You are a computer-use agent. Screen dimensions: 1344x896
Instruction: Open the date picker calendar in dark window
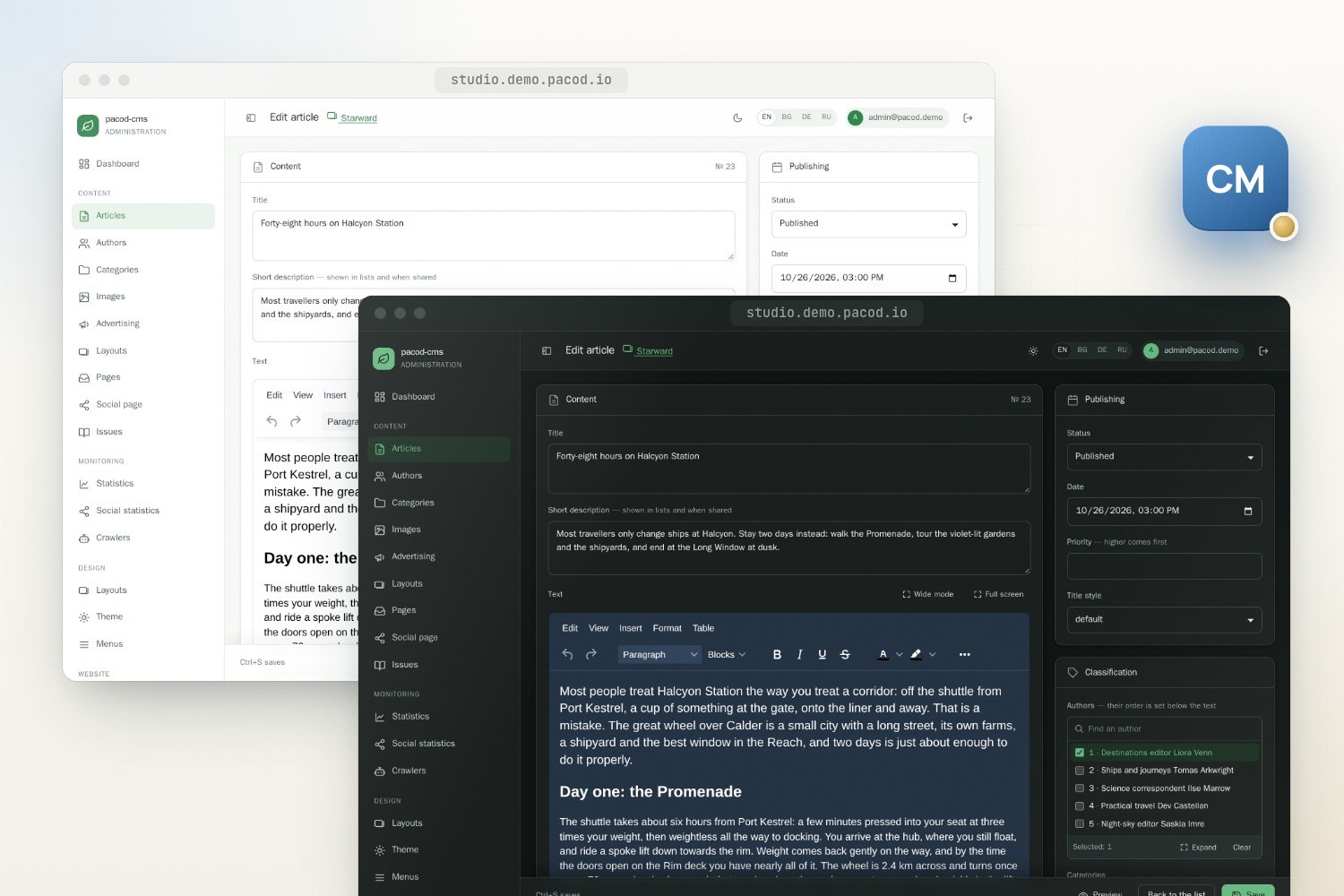click(x=1248, y=511)
